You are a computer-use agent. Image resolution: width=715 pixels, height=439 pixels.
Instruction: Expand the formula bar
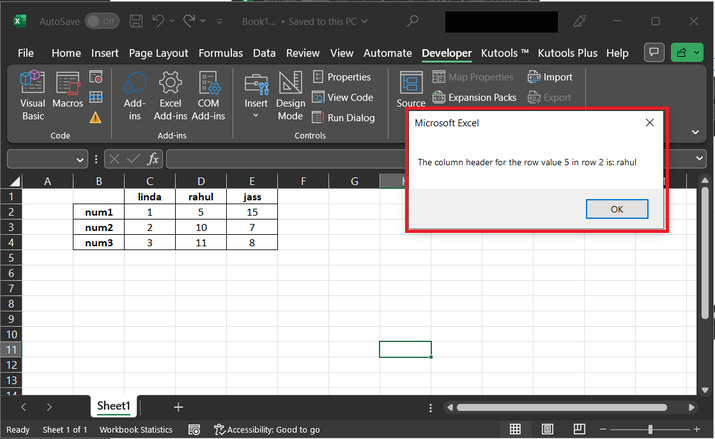700,159
